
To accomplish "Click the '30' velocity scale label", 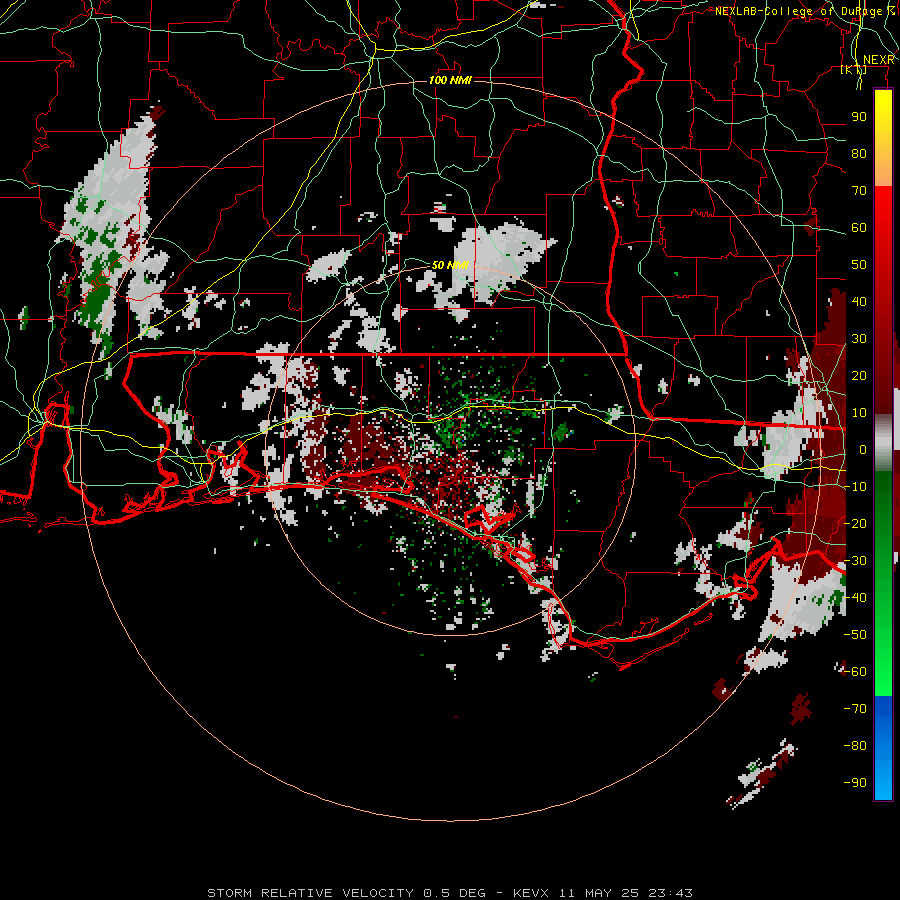I will pyautogui.click(x=859, y=339).
